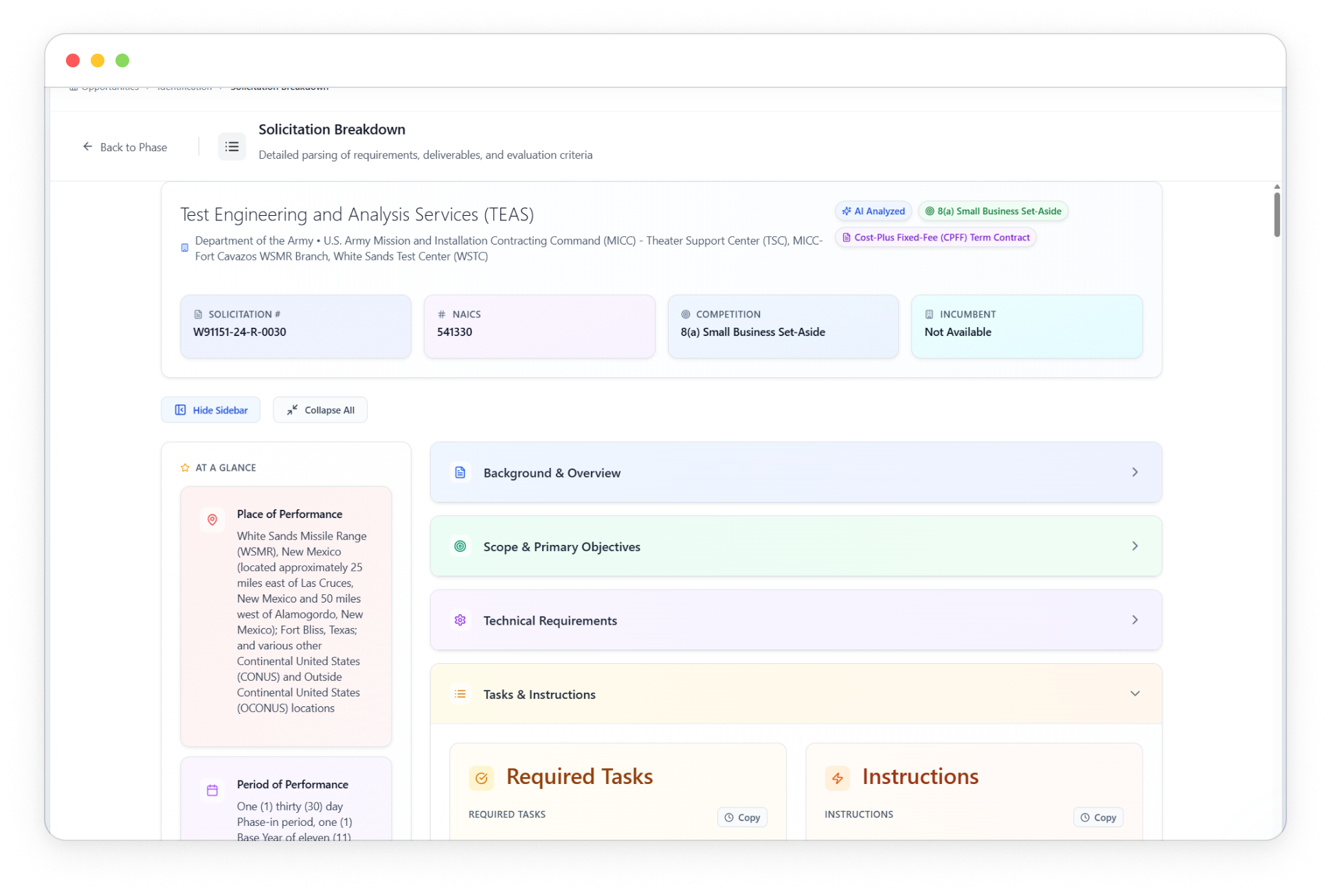This screenshot has width=1331, height=896.
Task: Click the vertical page scrollbar thumb
Action: coord(1277,214)
